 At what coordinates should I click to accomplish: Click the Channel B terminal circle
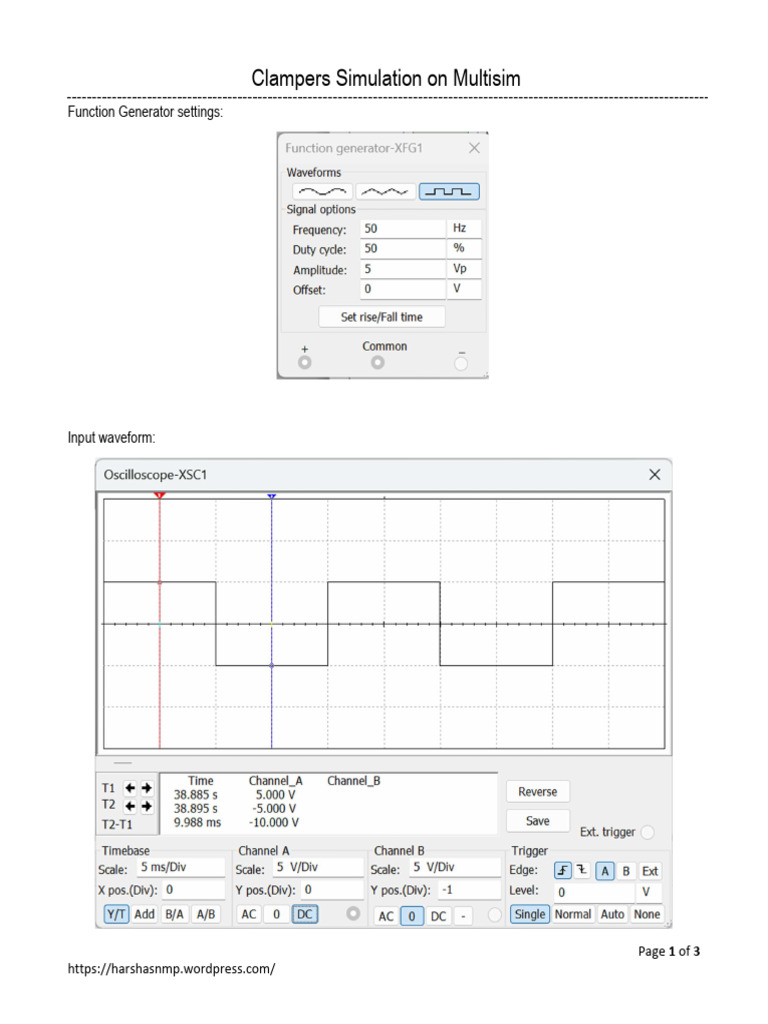click(495, 915)
